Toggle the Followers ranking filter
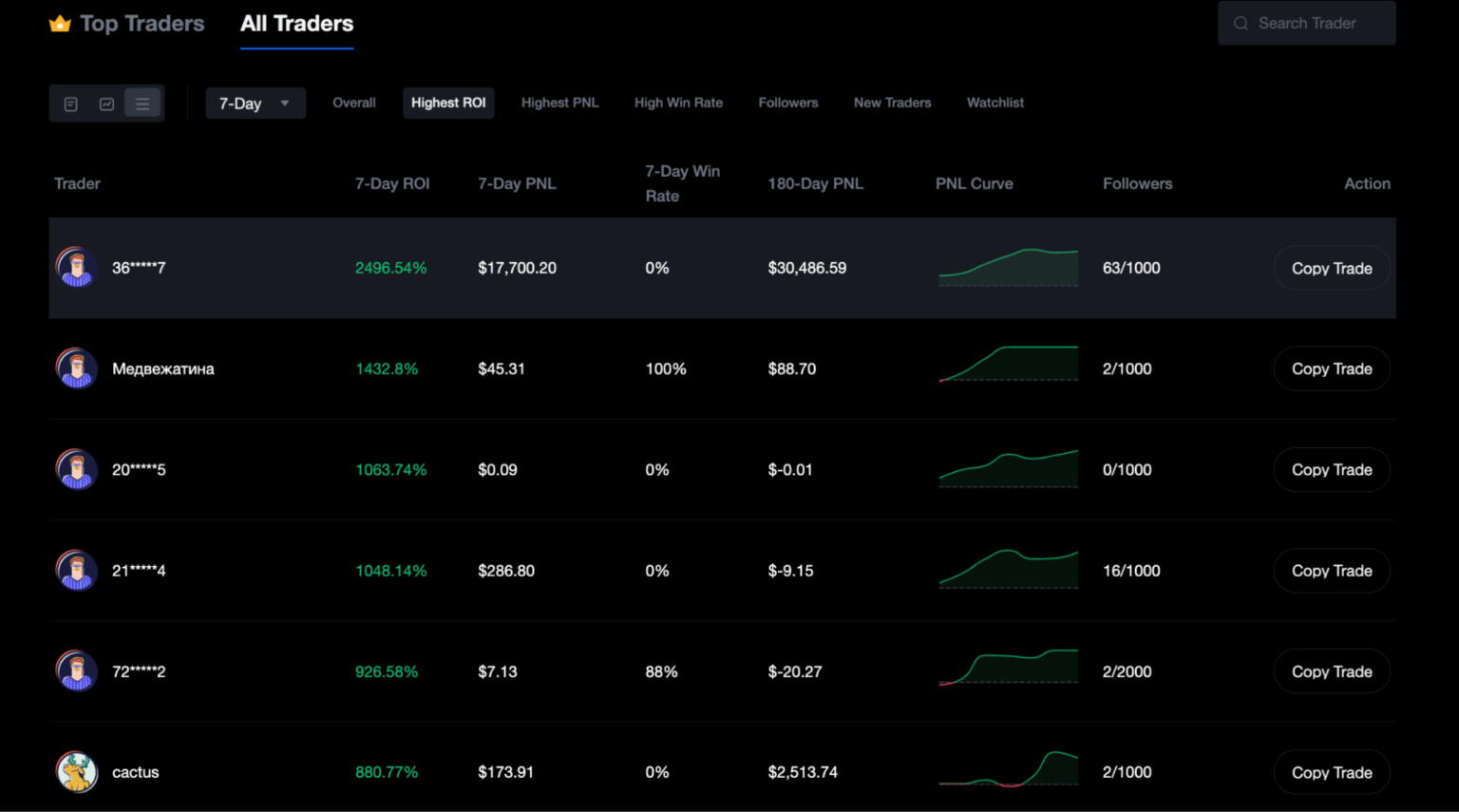The image size is (1459, 812). pyautogui.click(x=788, y=103)
